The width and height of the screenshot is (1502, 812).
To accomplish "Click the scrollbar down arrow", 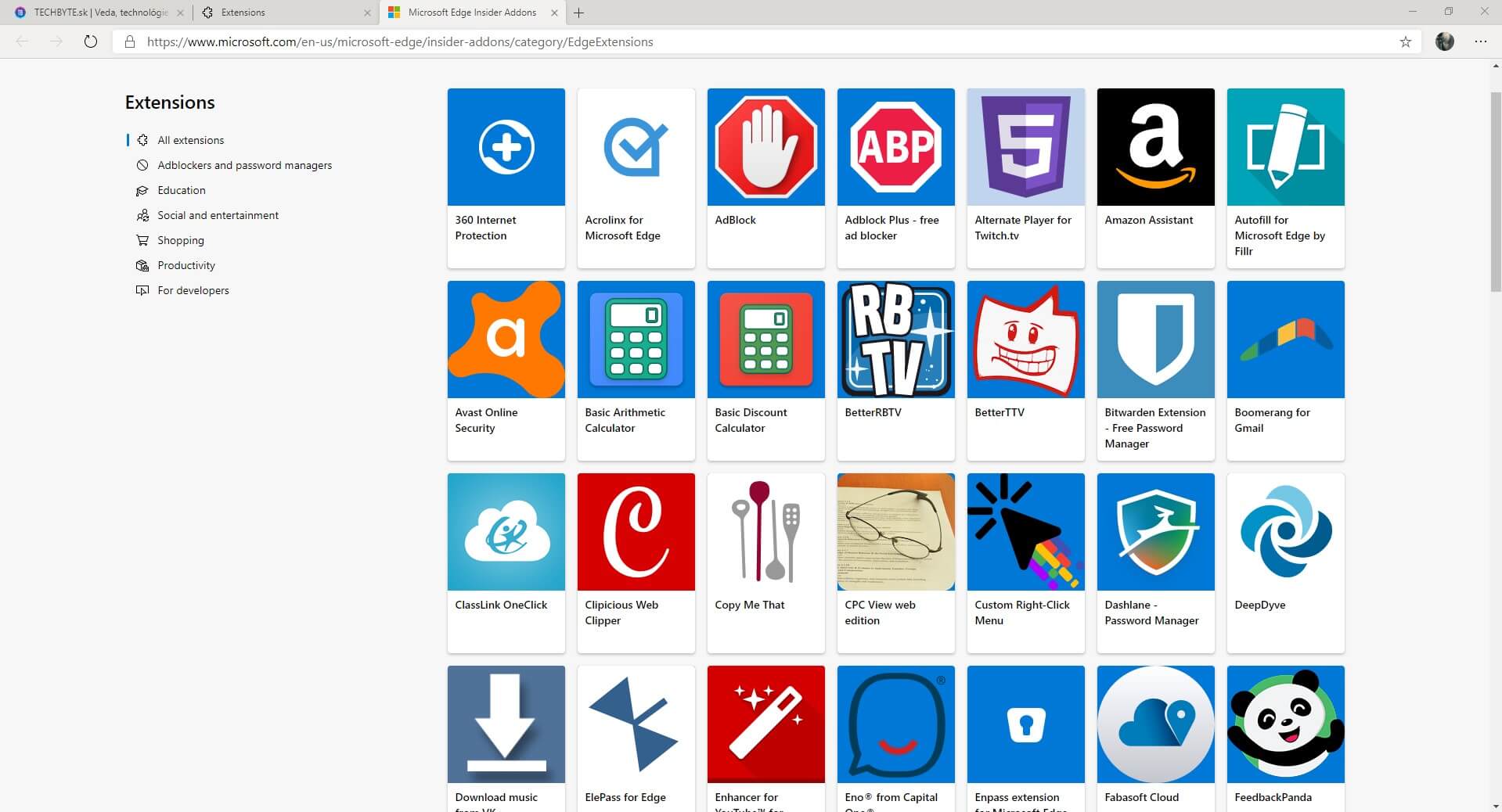I will 1496,805.
